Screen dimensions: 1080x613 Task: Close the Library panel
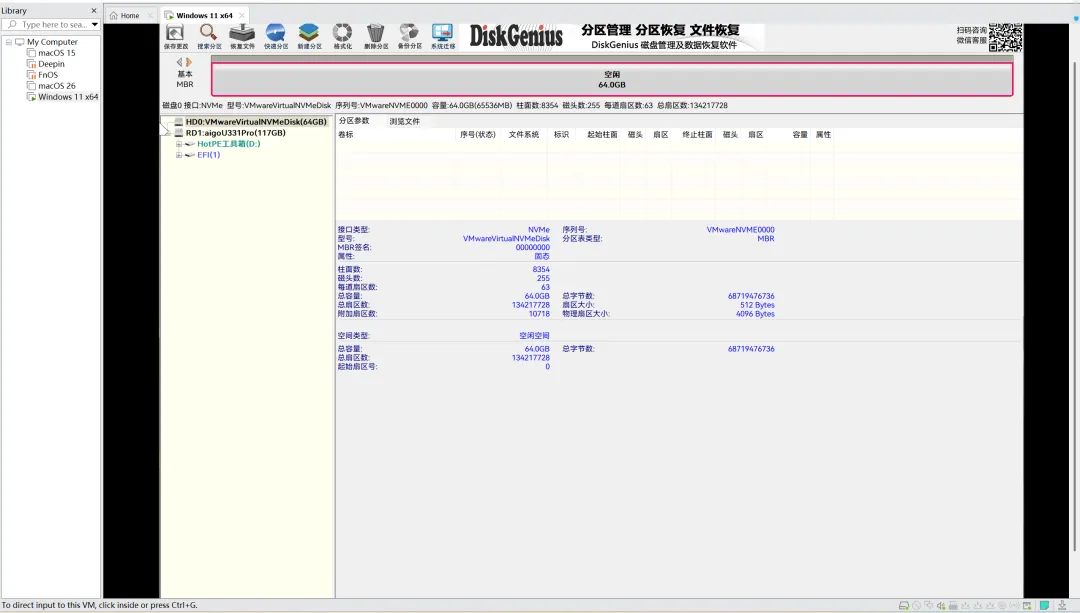click(x=94, y=10)
